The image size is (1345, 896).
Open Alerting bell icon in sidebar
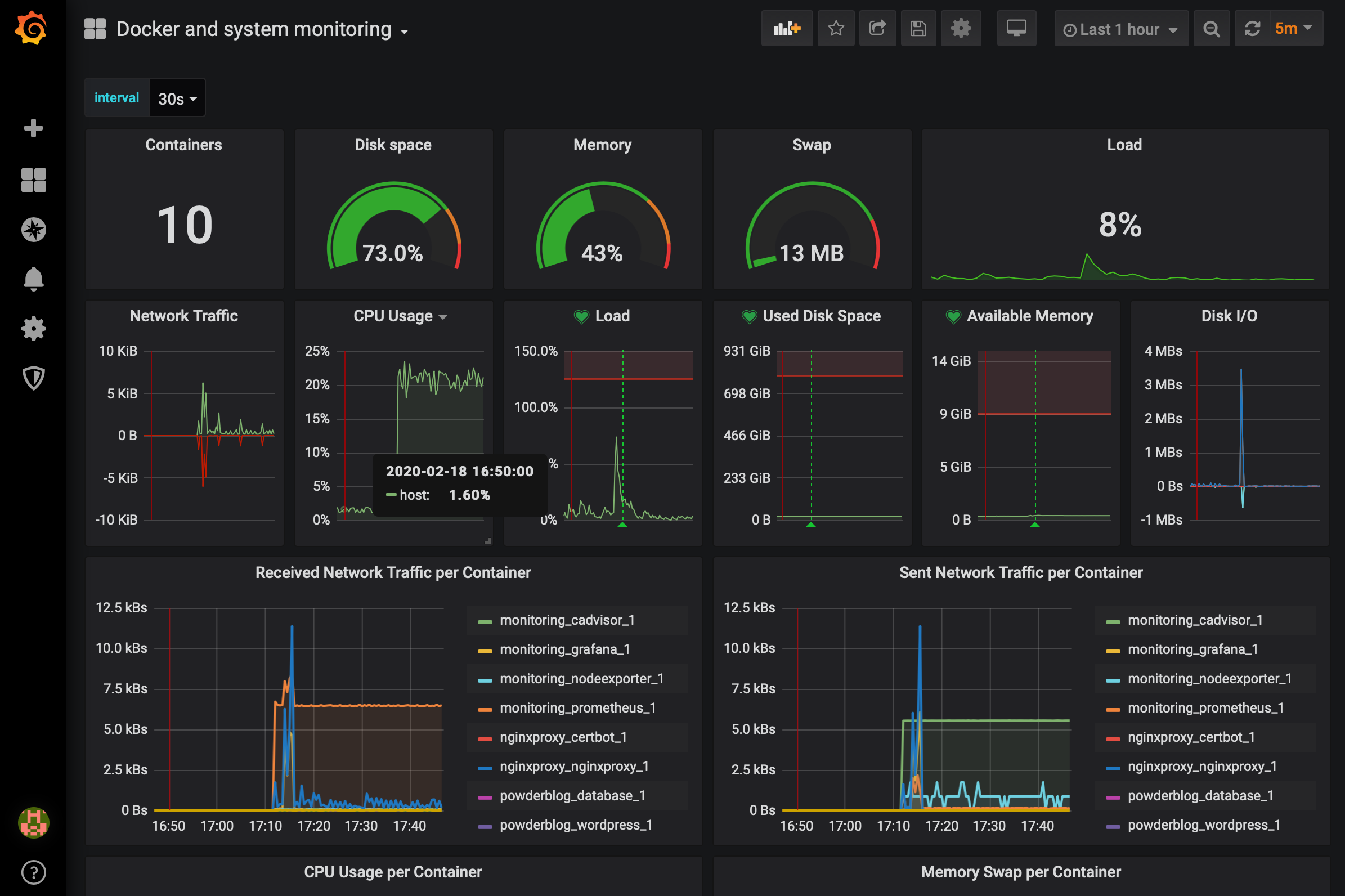point(33,279)
